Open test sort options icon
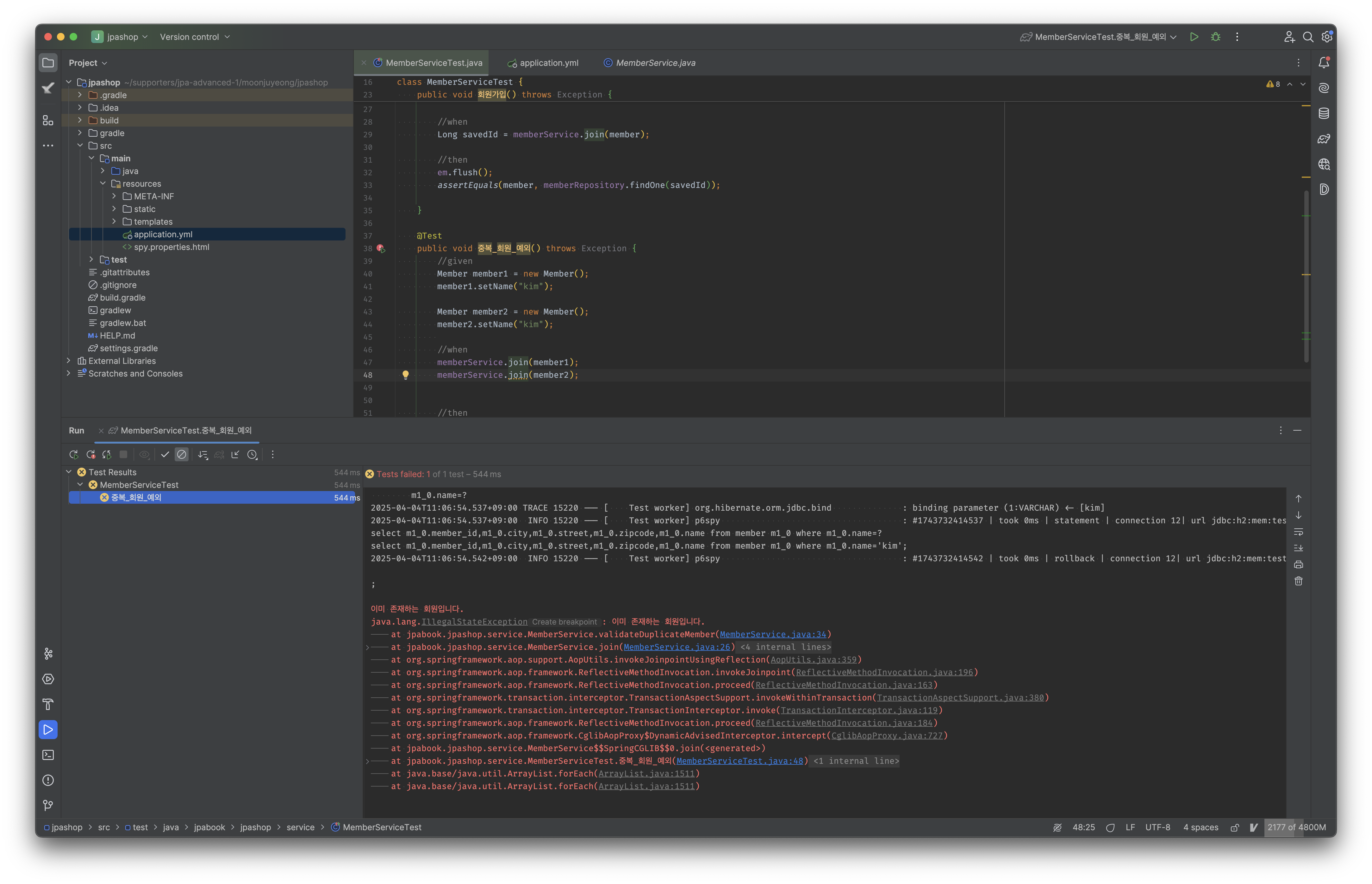 coord(203,455)
